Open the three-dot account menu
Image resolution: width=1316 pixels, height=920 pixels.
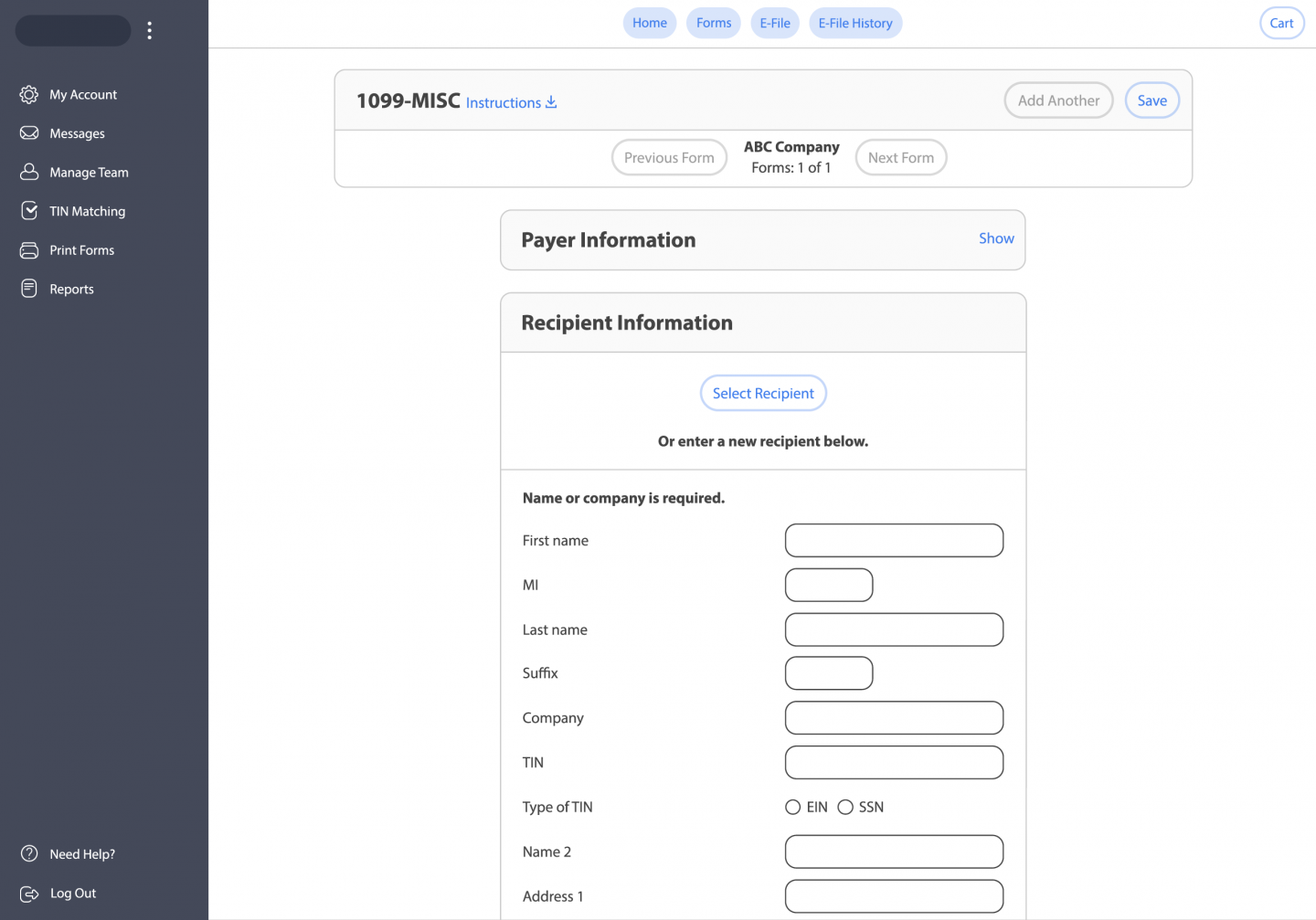coord(150,31)
